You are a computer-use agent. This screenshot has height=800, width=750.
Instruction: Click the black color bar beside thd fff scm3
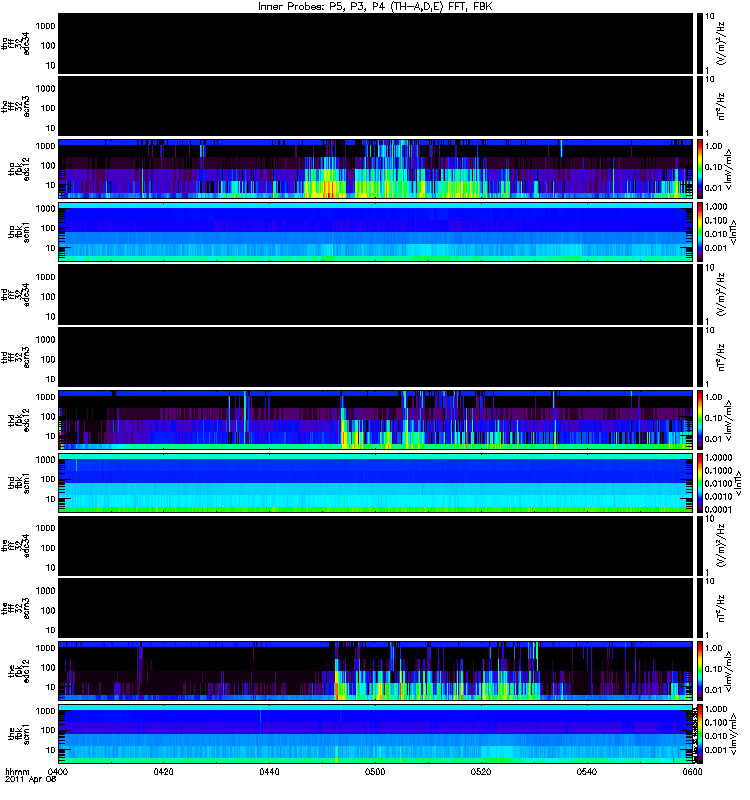(x=700, y=357)
